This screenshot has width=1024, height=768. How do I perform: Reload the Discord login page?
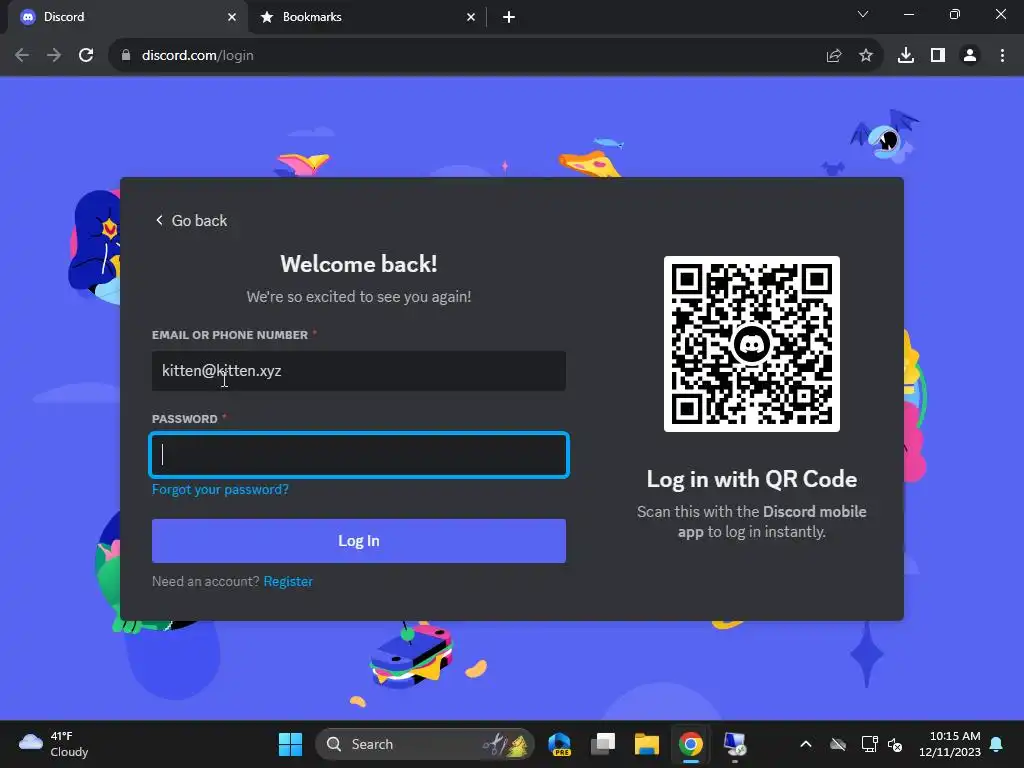coord(86,56)
